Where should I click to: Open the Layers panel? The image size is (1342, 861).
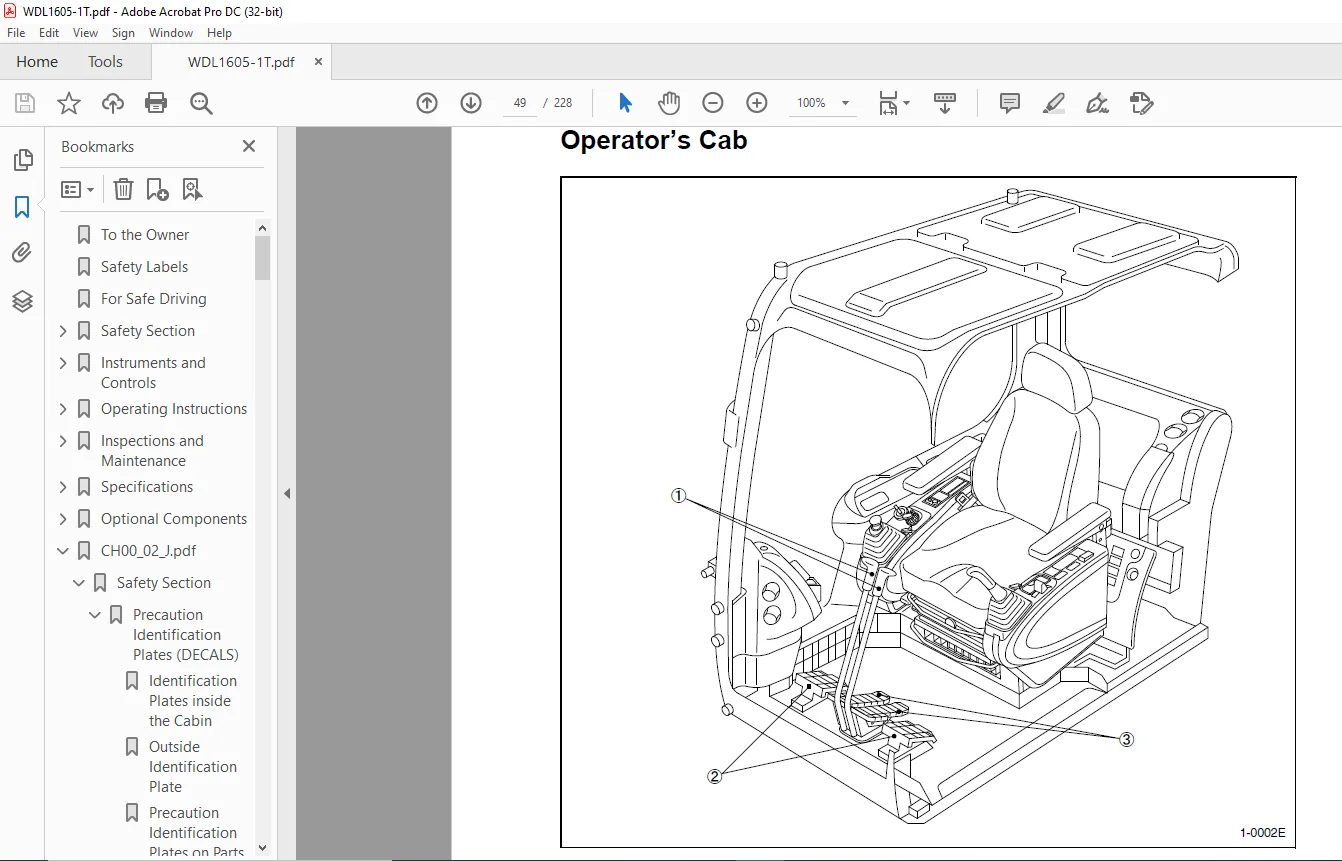(x=22, y=301)
